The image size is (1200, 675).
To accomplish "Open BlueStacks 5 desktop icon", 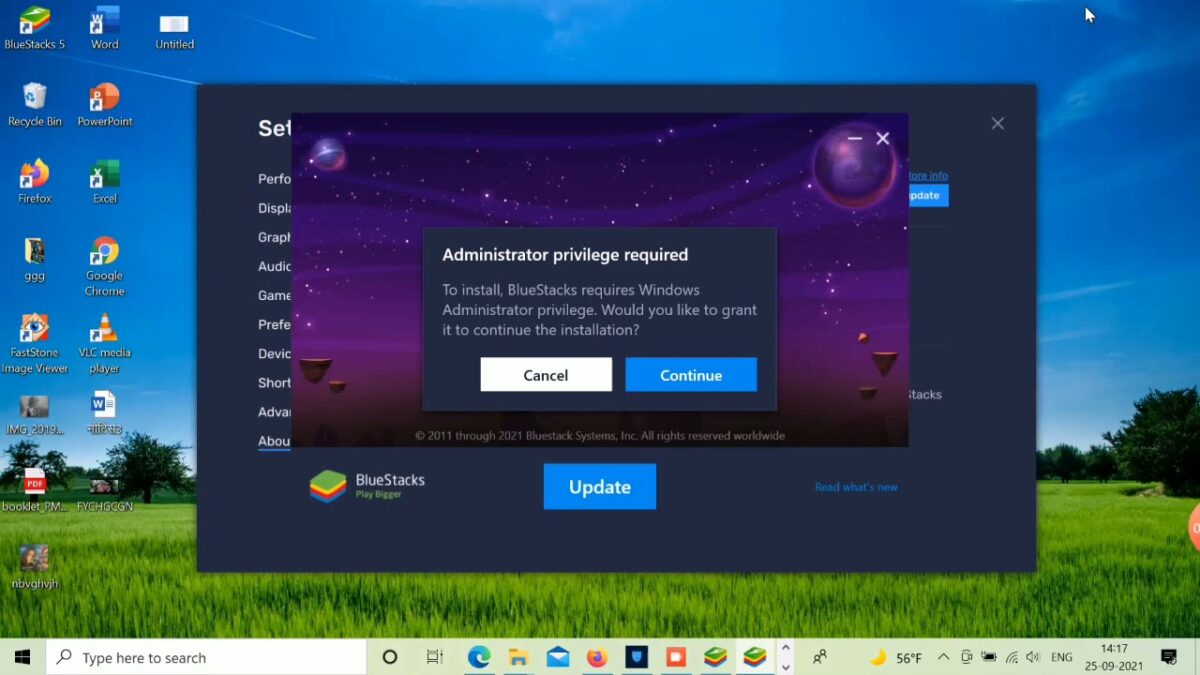I will point(34,28).
